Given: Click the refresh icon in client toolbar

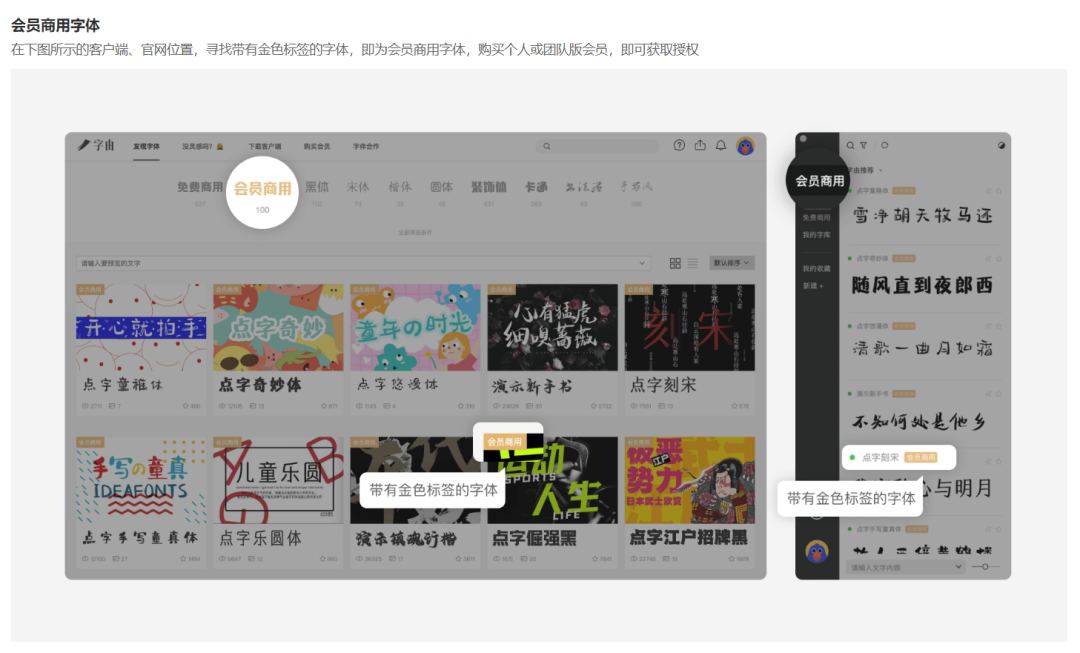Looking at the screenshot, I should (x=885, y=145).
